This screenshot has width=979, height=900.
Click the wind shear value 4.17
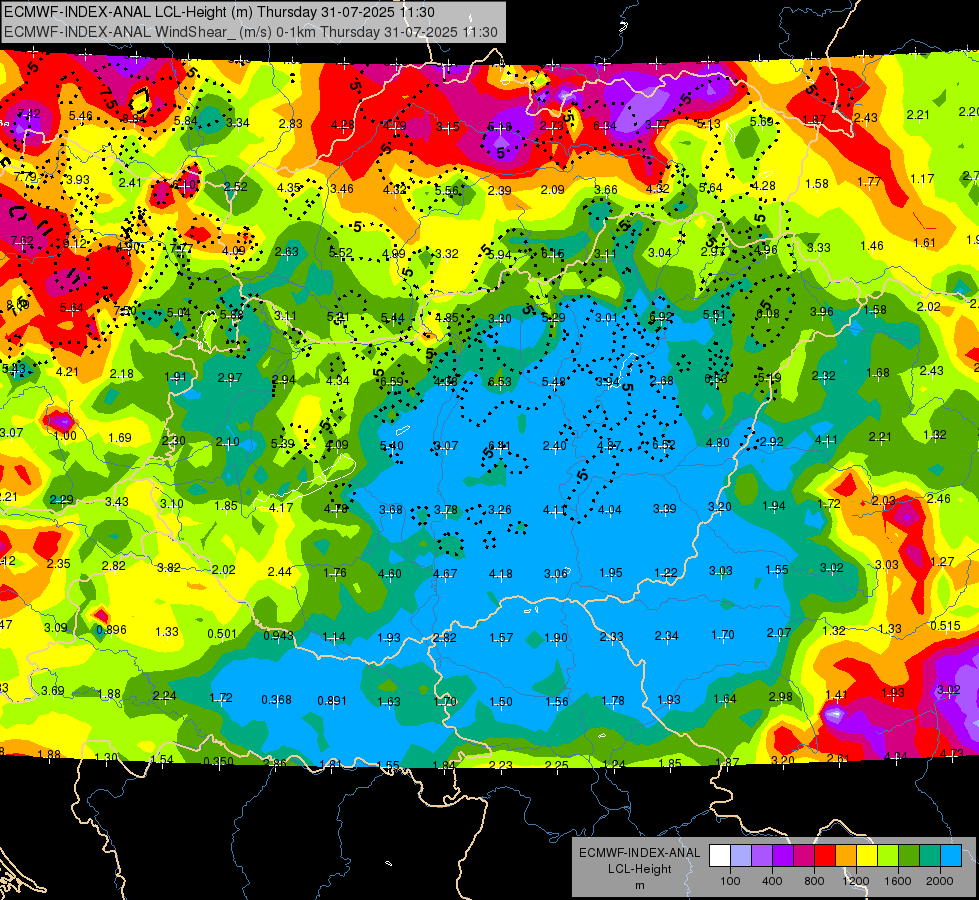281,508
